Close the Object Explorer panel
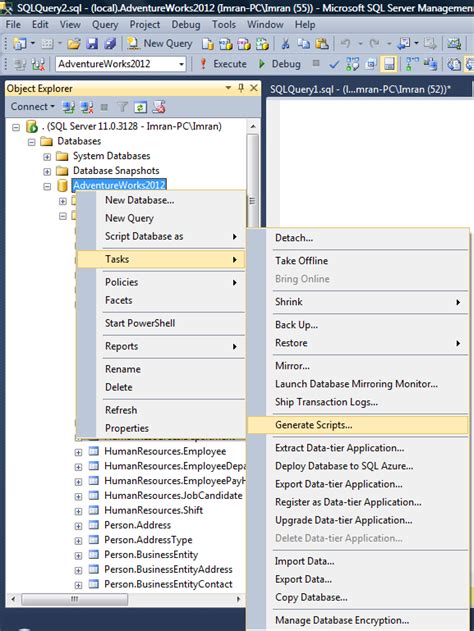The image size is (474, 631). click(x=253, y=88)
